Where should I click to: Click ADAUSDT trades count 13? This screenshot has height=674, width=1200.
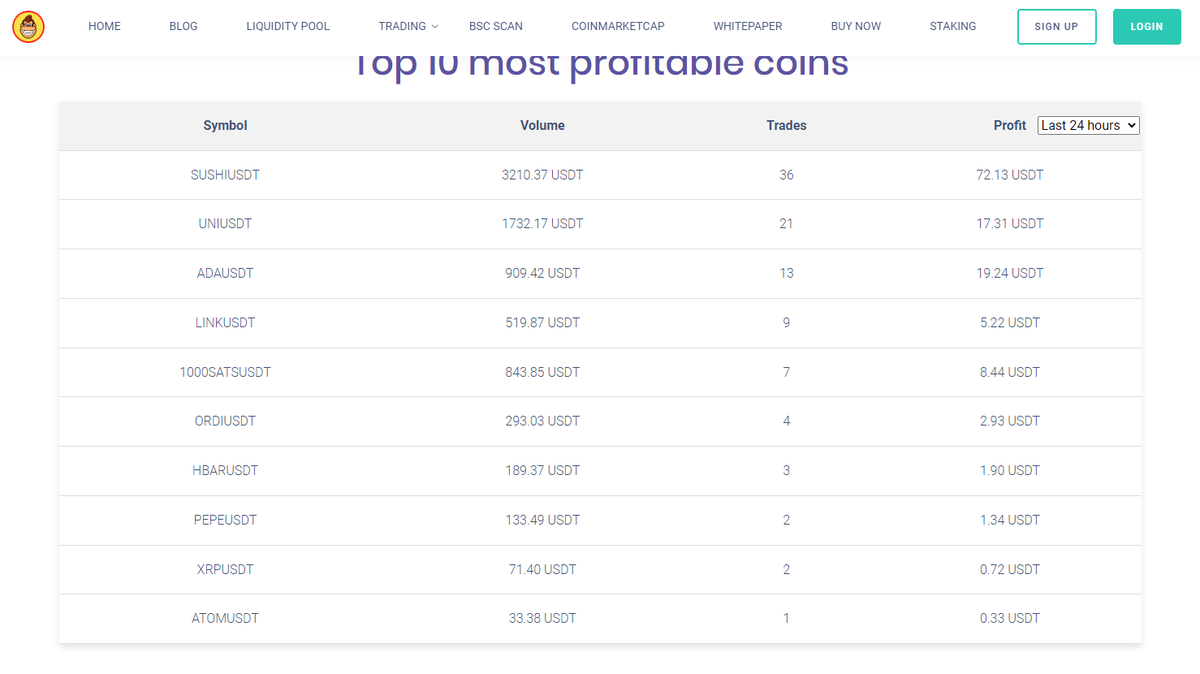pyautogui.click(x=786, y=273)
